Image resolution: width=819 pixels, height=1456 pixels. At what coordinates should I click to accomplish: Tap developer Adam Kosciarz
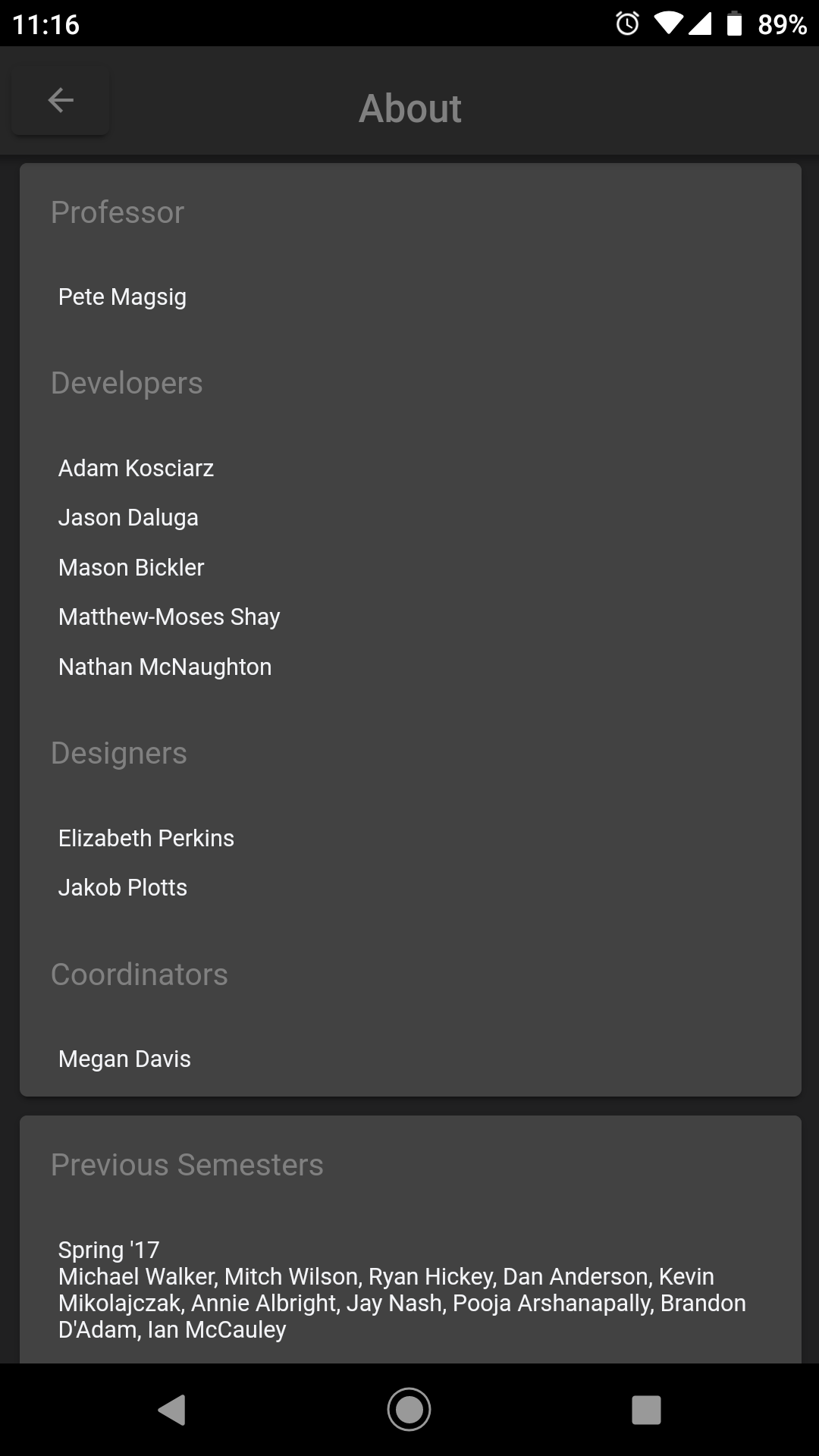coord(136,468)
